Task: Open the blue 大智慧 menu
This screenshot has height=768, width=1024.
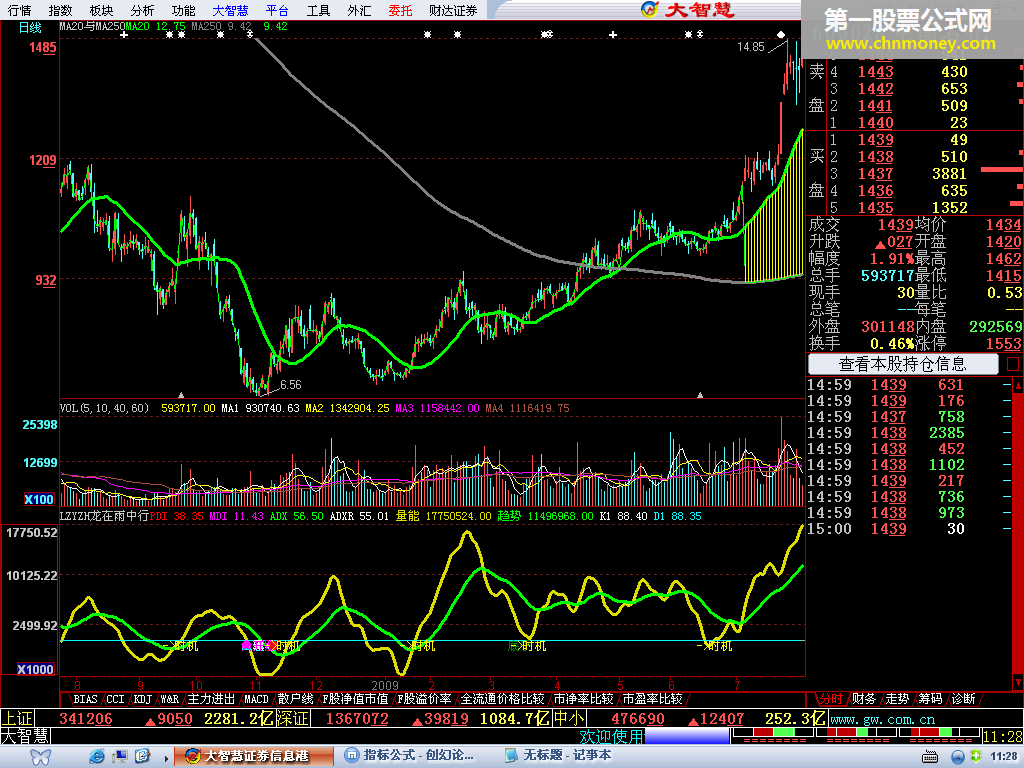Action: click(x=231, y=10)
